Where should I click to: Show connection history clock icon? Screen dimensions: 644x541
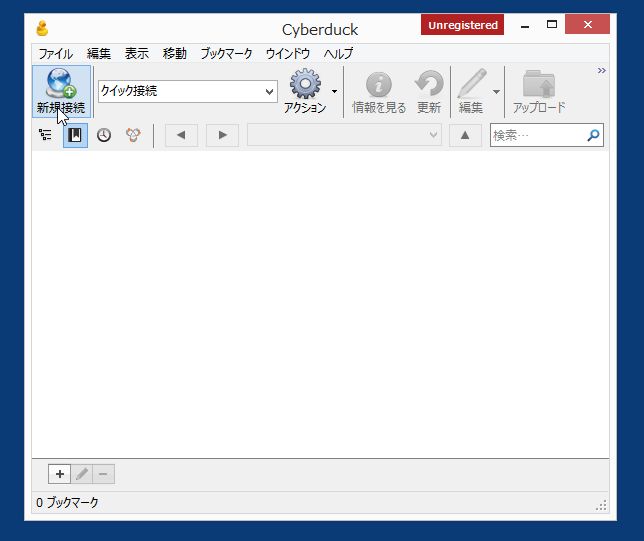[104, 135]
